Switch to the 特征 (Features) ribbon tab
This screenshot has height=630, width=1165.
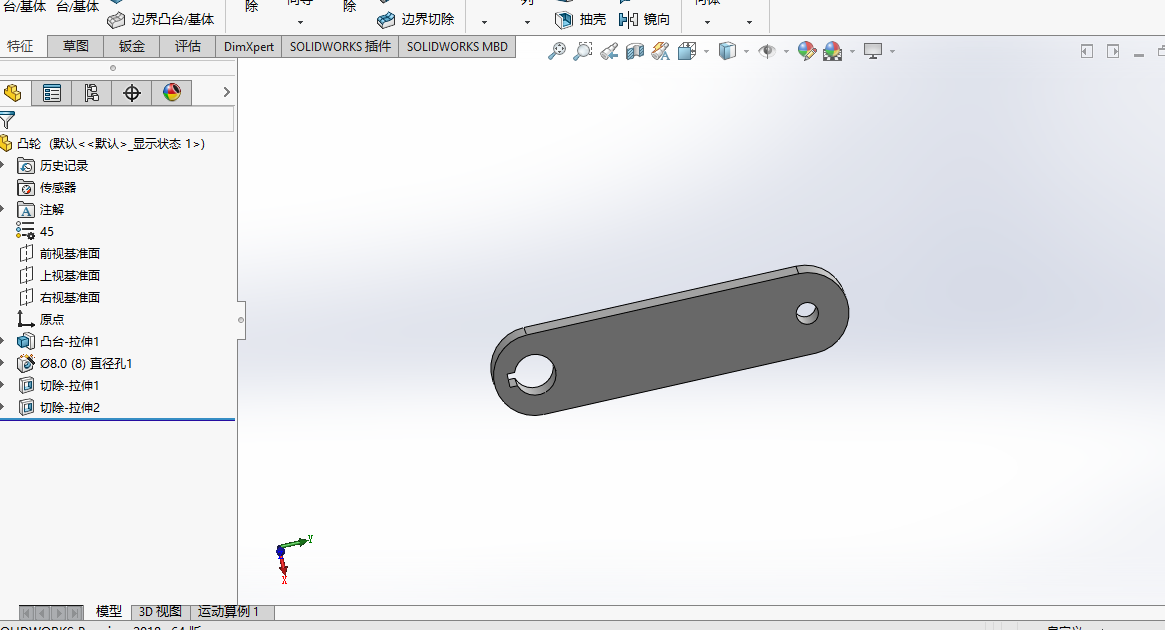click(21, 46)
